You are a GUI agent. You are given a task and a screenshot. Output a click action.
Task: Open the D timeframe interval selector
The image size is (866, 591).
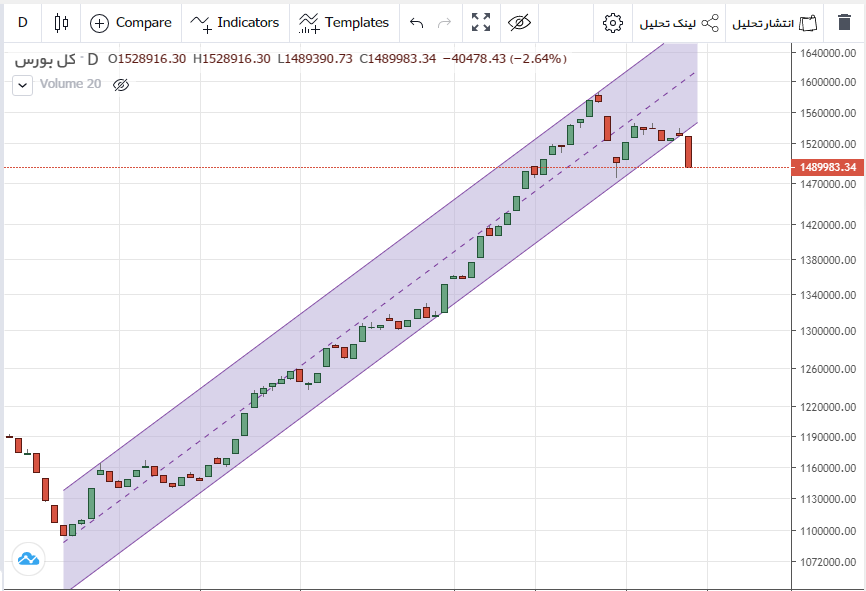click(x=23, y=23)
